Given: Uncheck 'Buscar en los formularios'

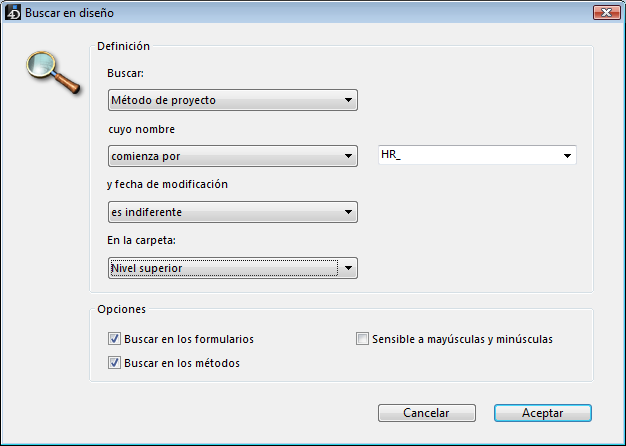Looking at the screenshot, I should click(x=114, y=339).
